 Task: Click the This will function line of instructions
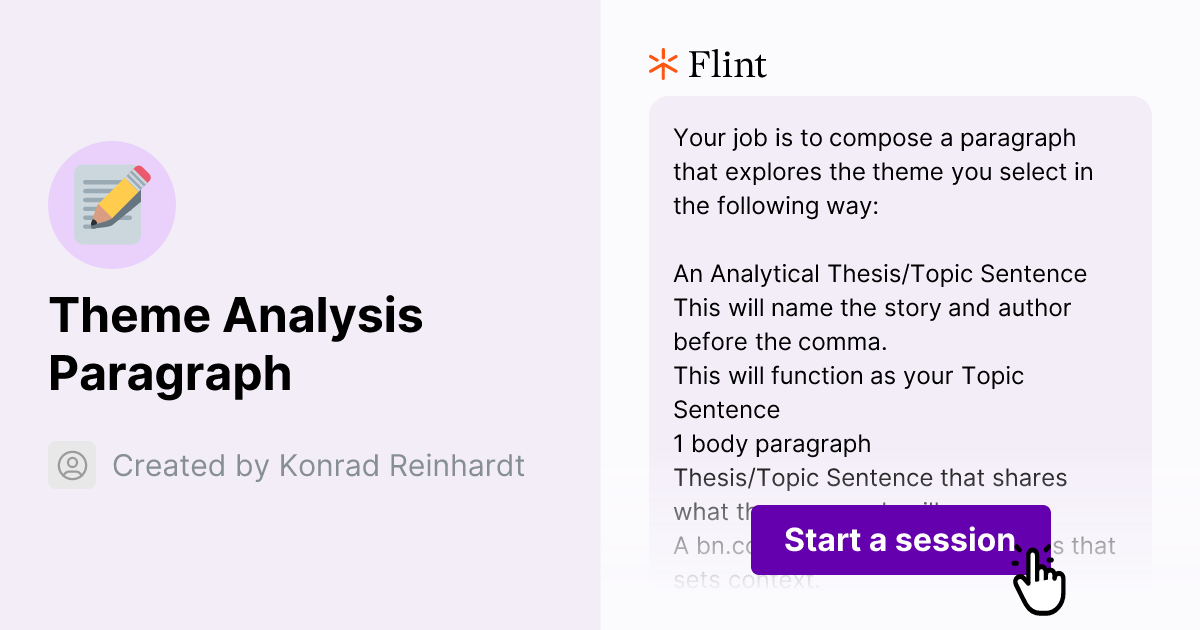[x=848, y=376]
